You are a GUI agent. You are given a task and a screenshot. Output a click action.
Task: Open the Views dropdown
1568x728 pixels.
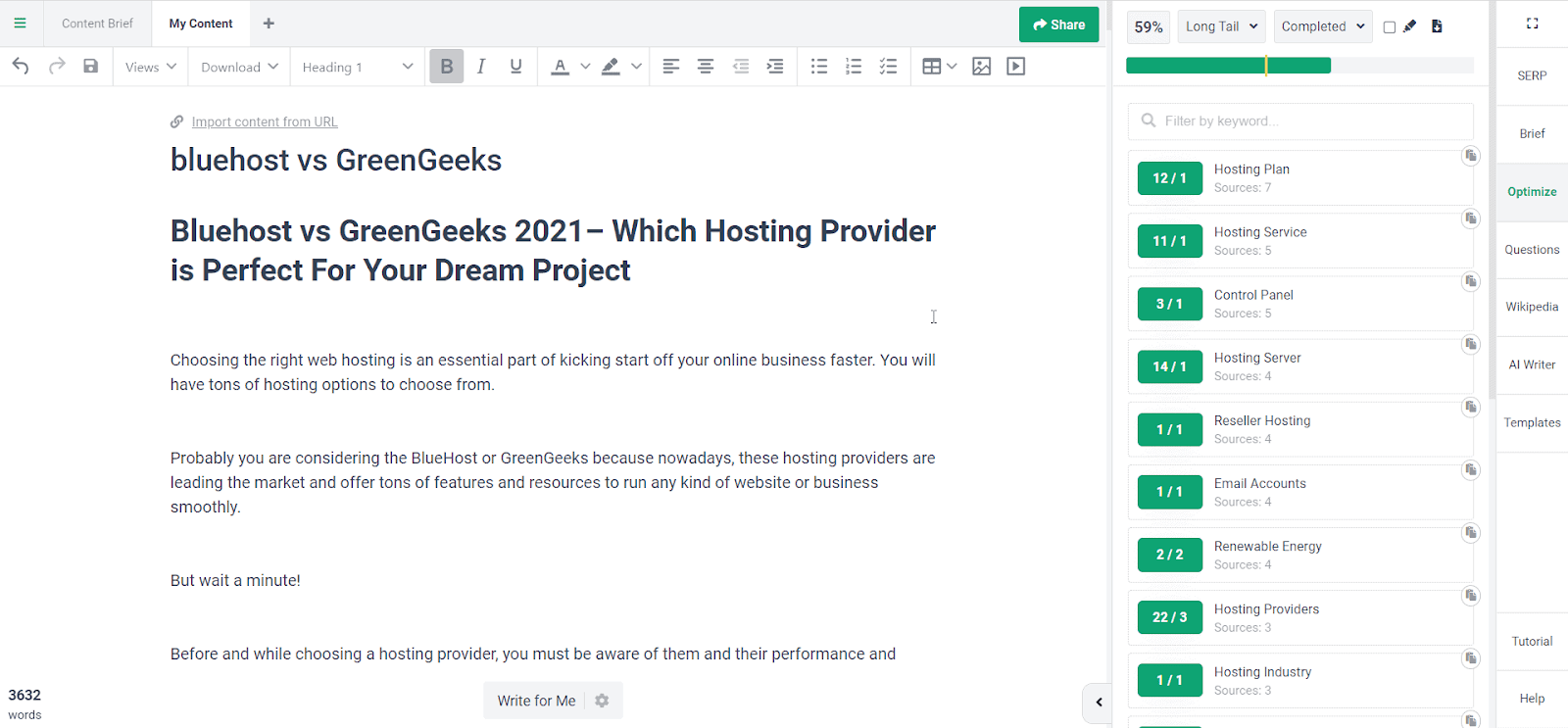151,67
